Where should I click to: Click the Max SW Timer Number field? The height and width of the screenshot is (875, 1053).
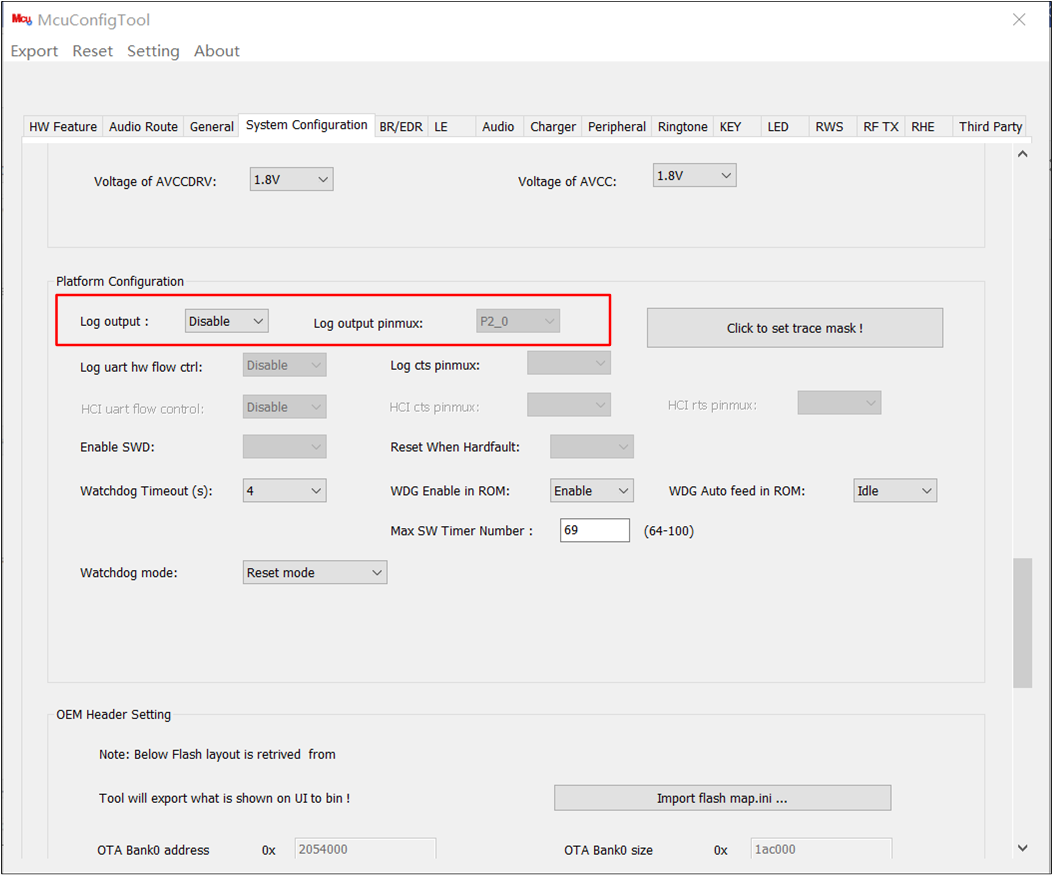[594, 530]
